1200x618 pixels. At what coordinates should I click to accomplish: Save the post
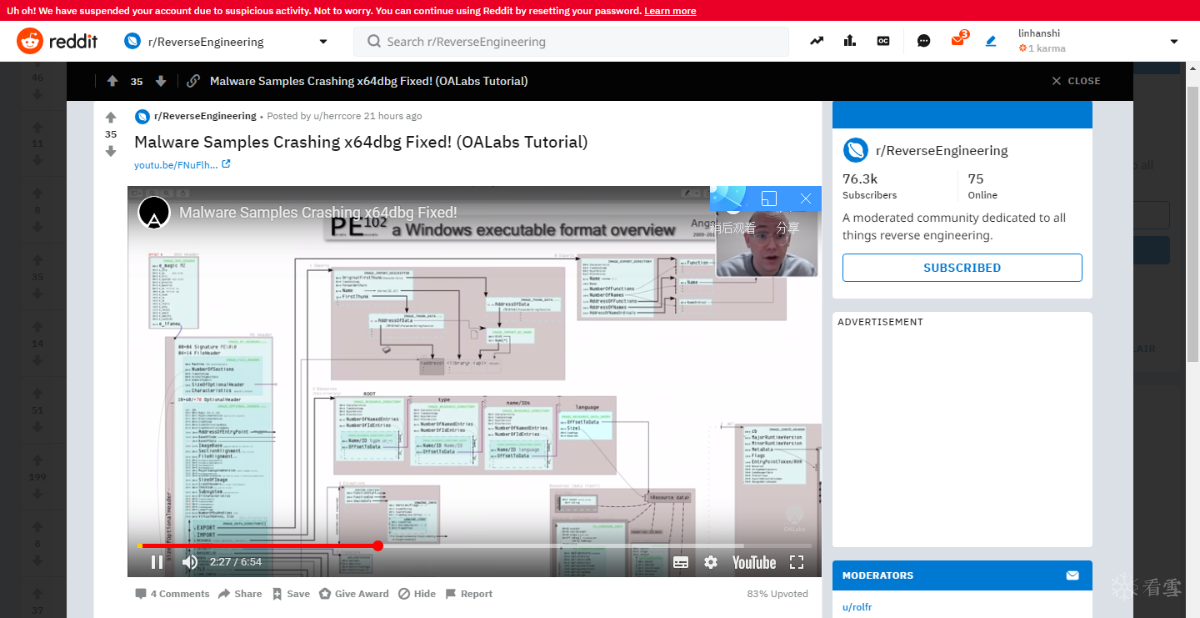click(x=291, y=594)
